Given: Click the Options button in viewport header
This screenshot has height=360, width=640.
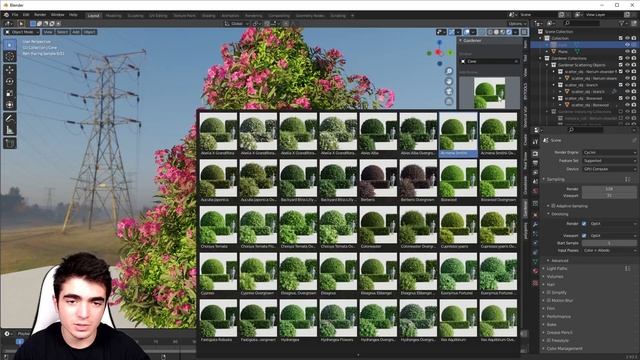Looking at the screenshot, I should pos(516,24).
